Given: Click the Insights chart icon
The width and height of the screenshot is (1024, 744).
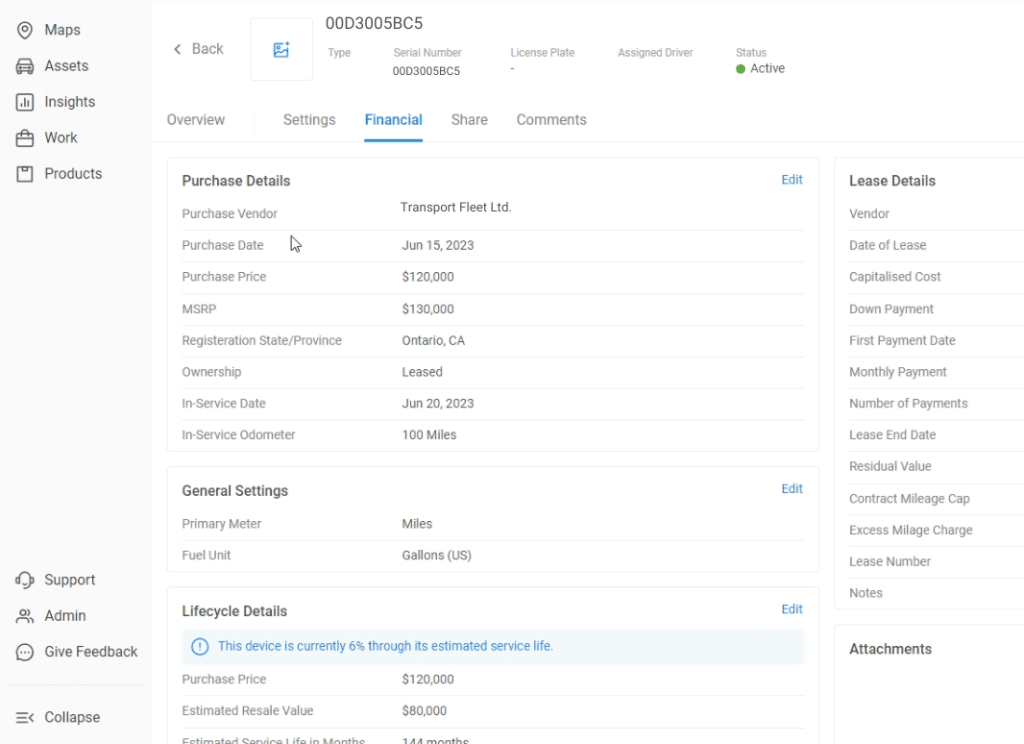Looking at the screenshot, I should click(x=25, y=102).
